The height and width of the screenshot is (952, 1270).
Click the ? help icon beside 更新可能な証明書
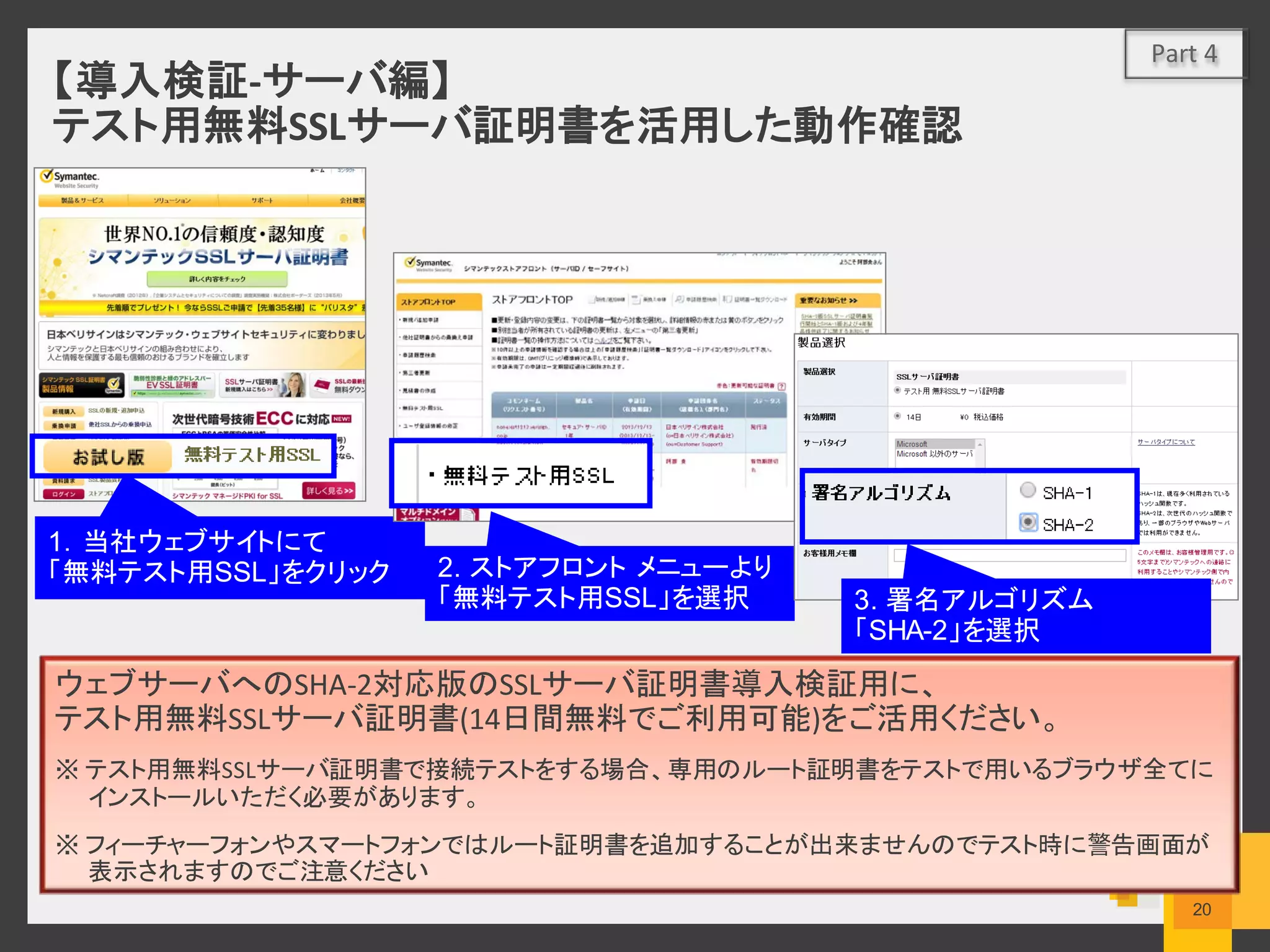[x=782, y=386]
